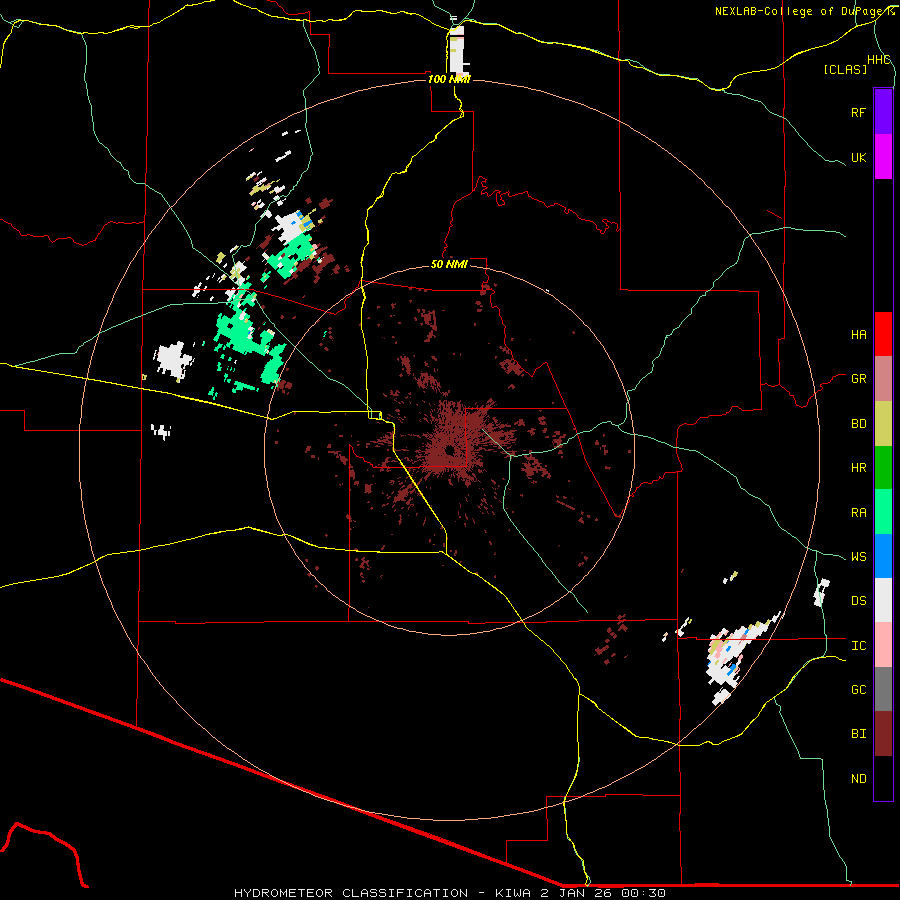Click the 100 NMI range ring label
This screenshot has width=900, height=900.
point(449,79)
